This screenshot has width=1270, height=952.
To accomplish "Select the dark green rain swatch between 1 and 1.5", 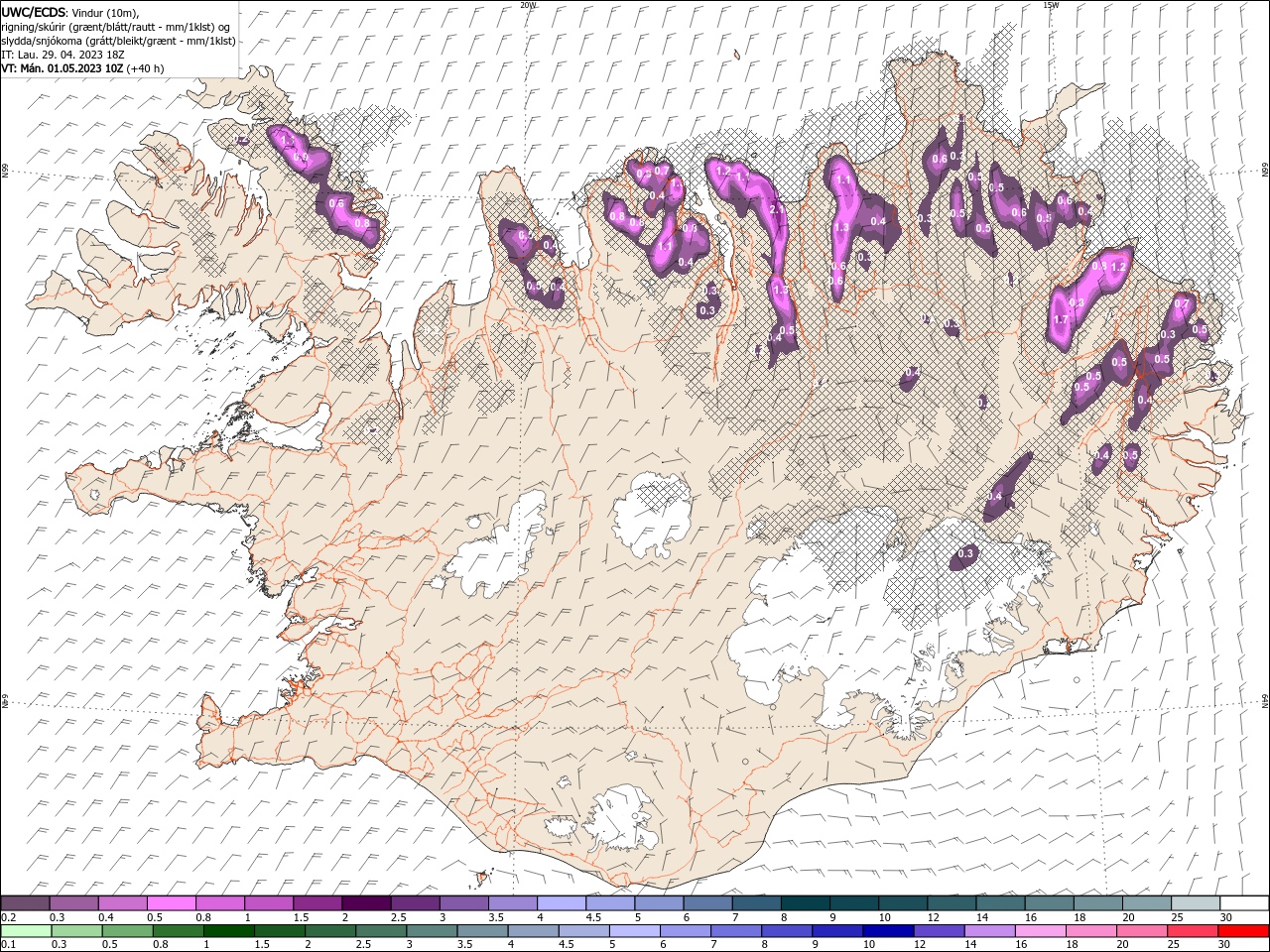I will click(x=229, y=931).
